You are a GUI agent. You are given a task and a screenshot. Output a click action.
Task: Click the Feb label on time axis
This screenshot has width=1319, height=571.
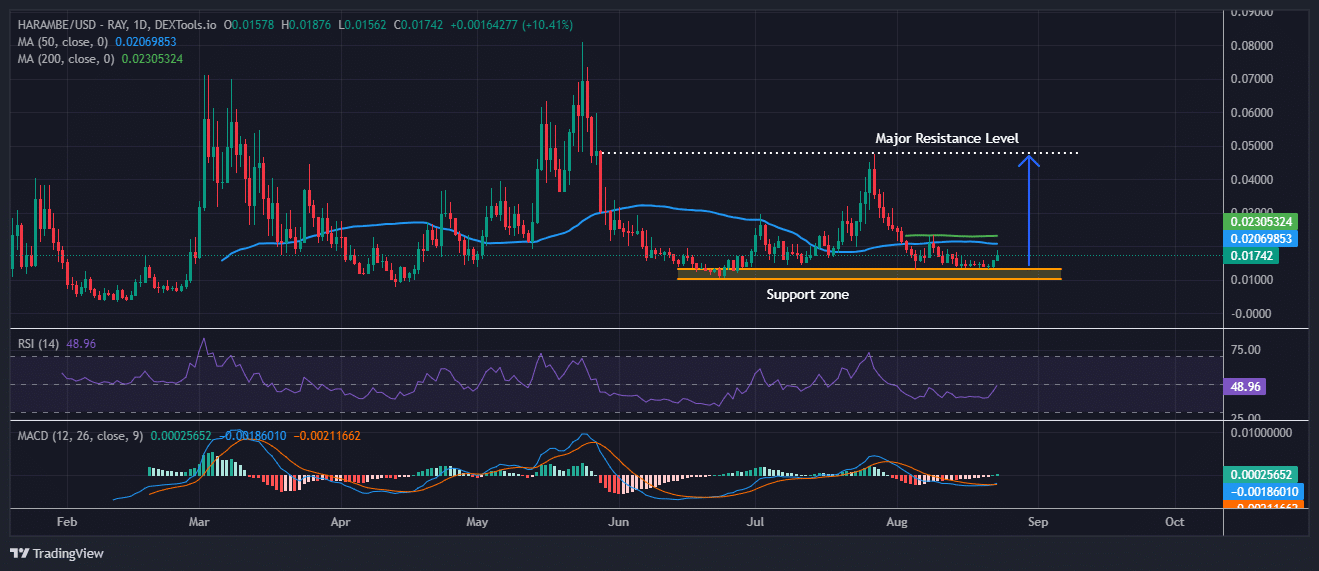click(x=66, y=522)
